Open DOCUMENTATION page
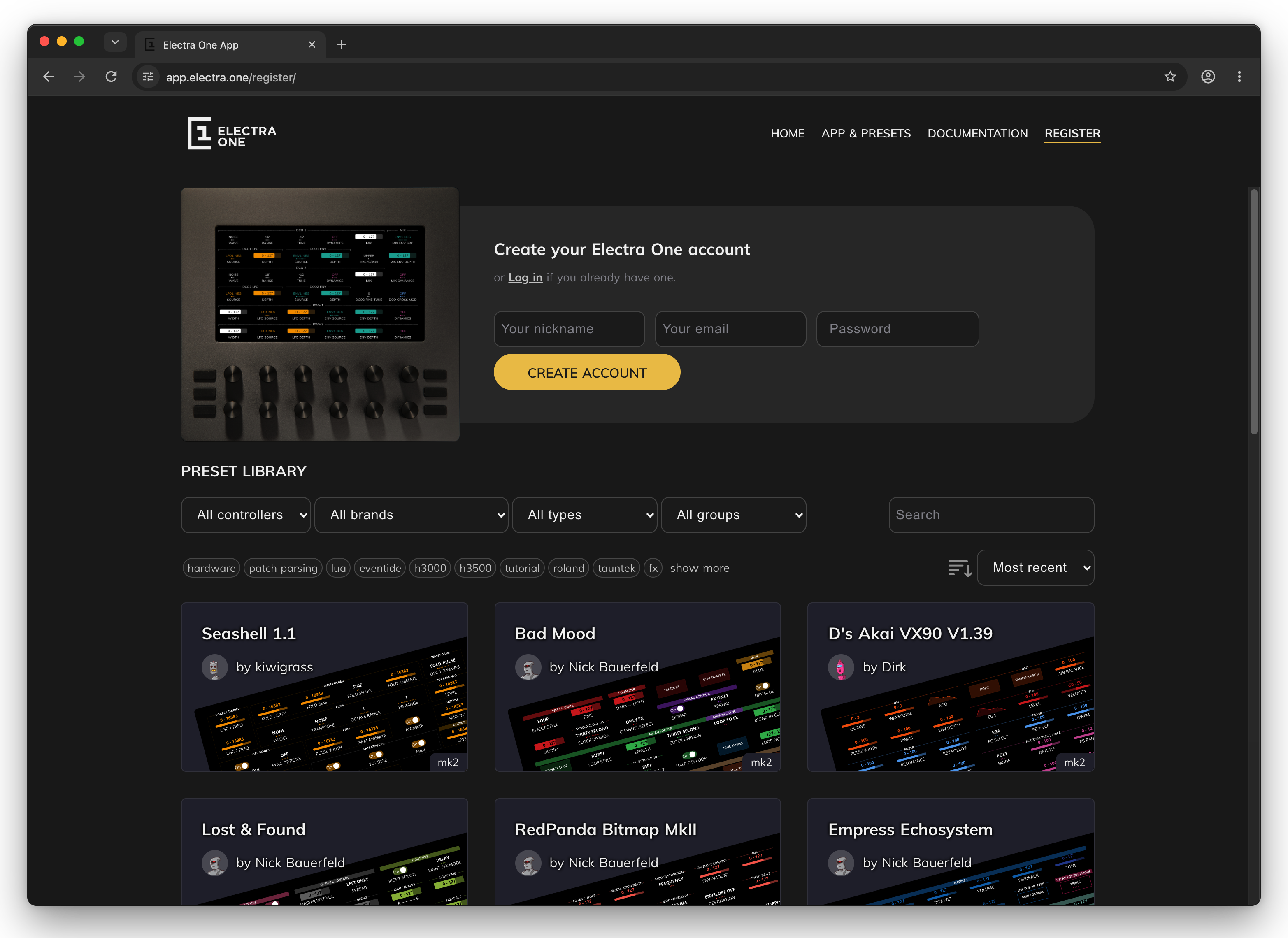The height and width of the screenshot is (938, 1288). pyautogui.click(x=977, y=133)
